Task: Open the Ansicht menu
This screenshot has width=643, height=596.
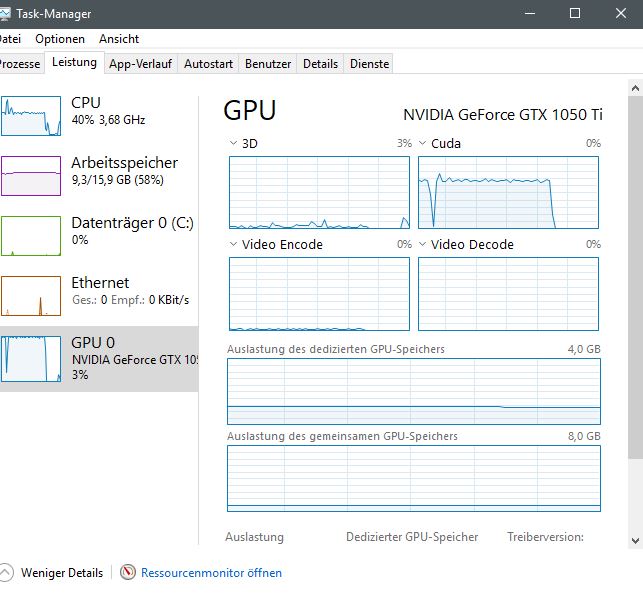Action: (x=118, y=39)
